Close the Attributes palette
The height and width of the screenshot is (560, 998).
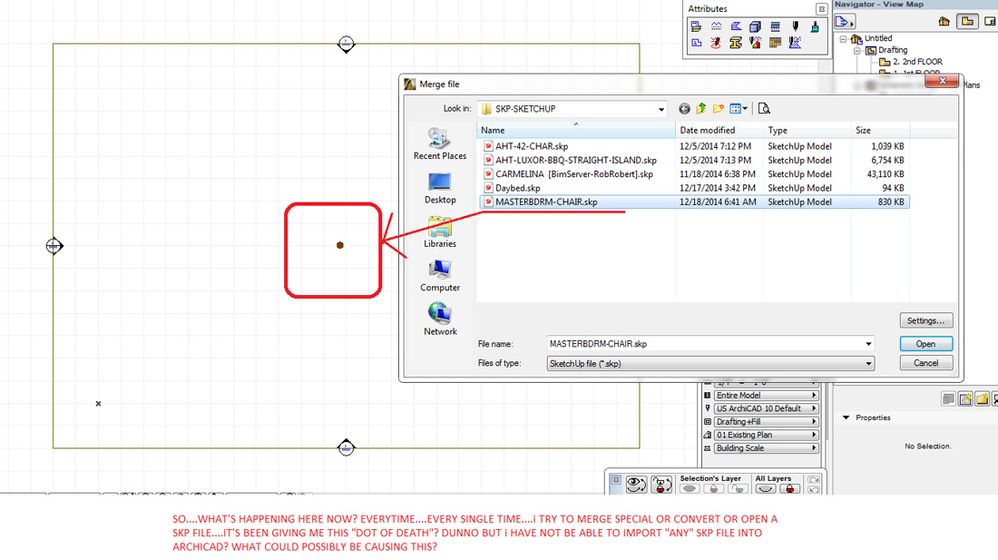pyautogui.click(x=822, y=9)
